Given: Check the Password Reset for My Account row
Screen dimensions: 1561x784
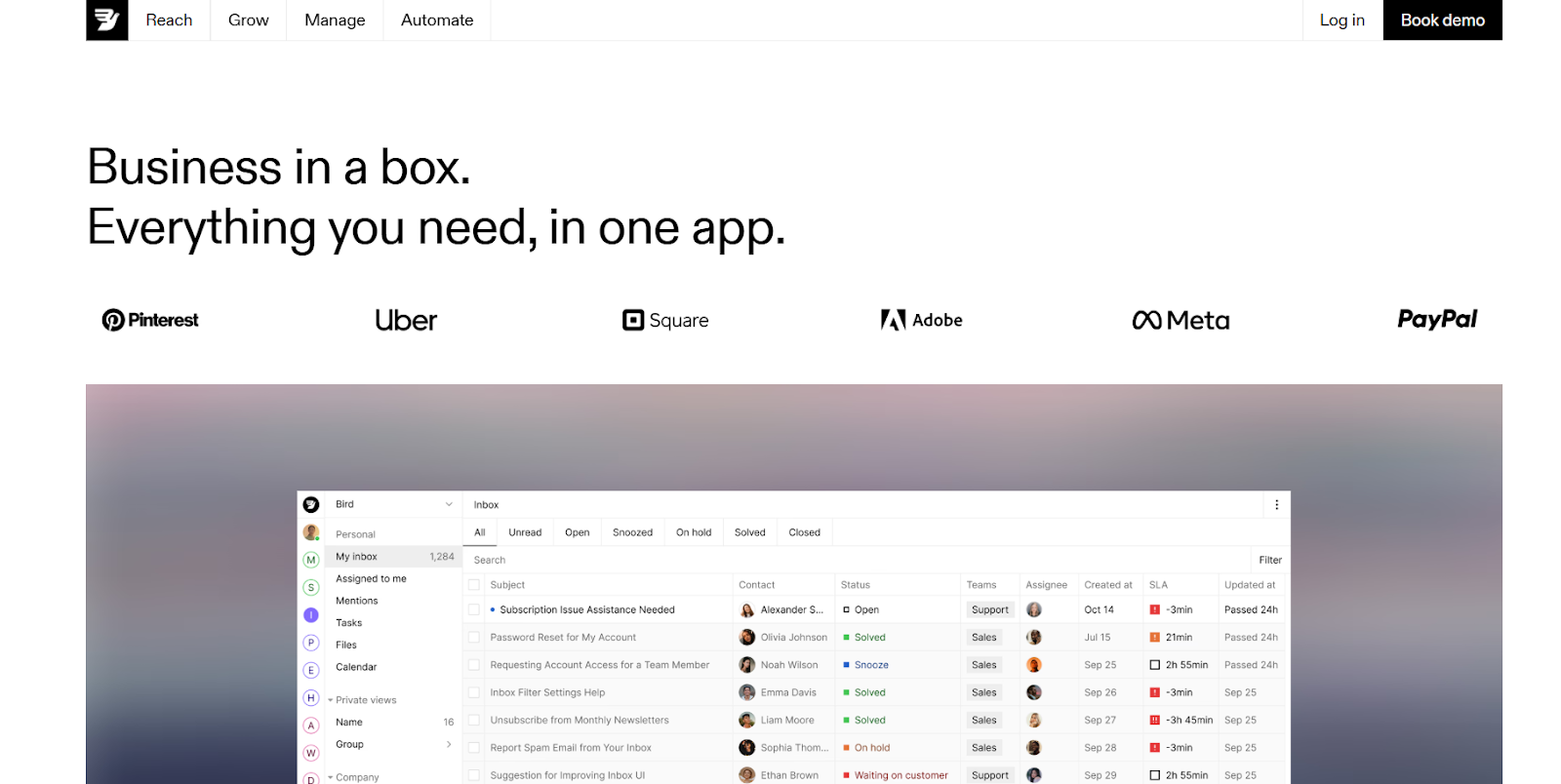Looking at the screenshot, I should (474, 637).
